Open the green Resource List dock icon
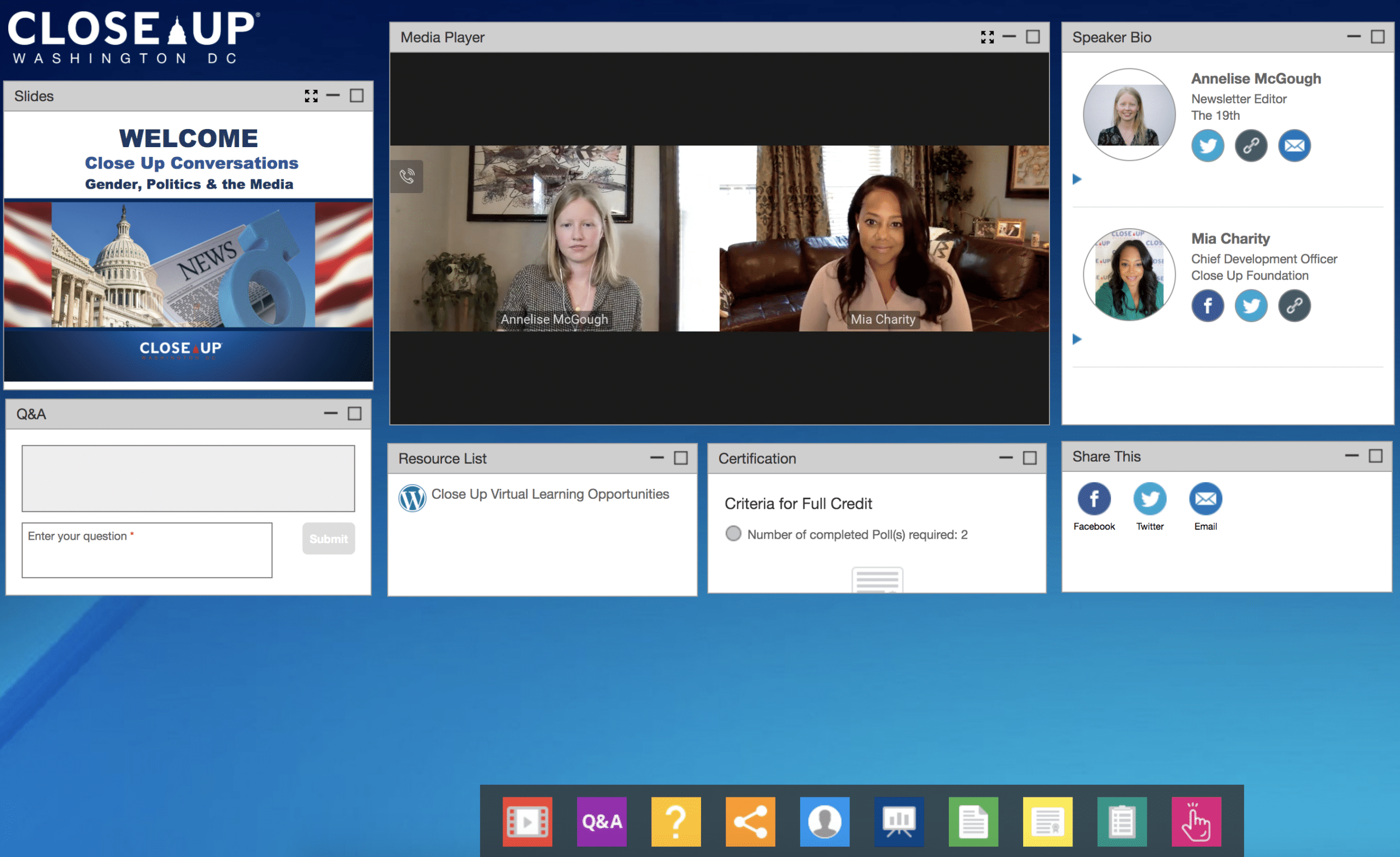This screenshot has height=857, width=1400. click(973, 821)
